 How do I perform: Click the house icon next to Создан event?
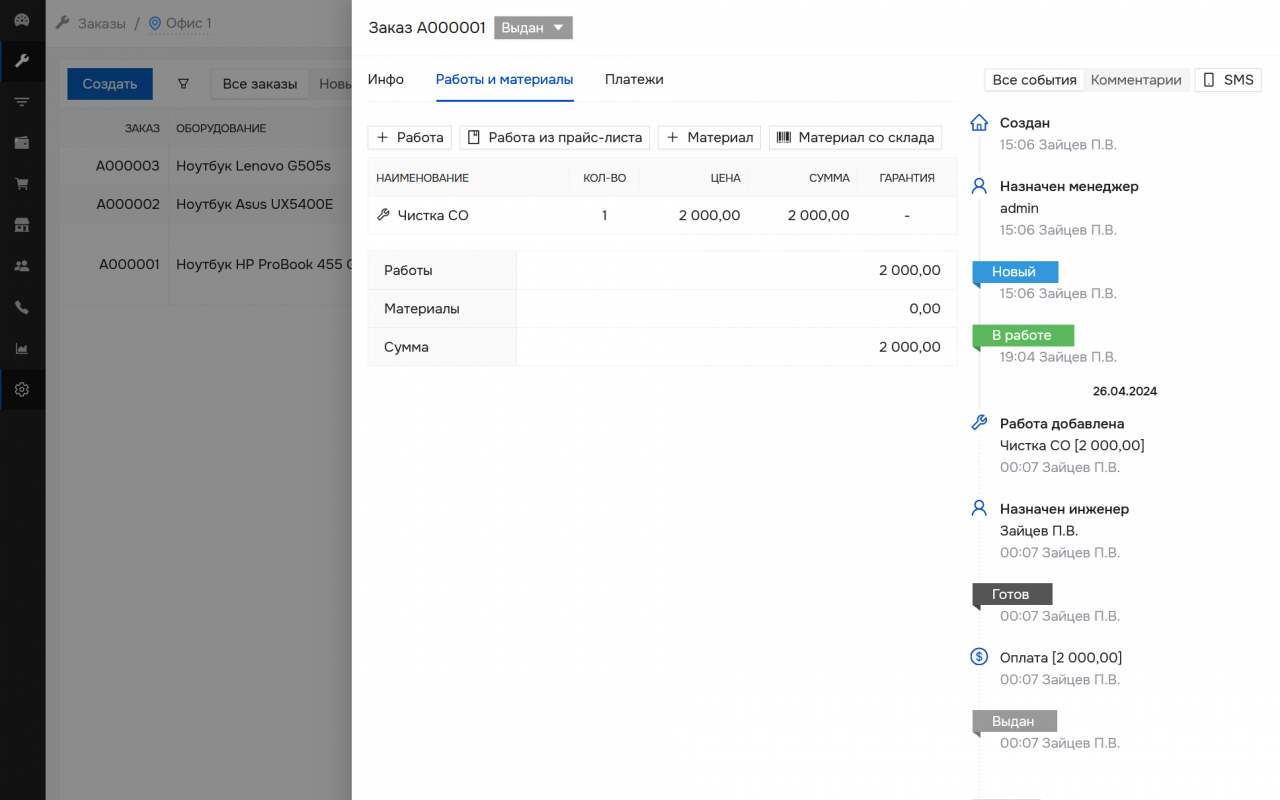point(980,123)
